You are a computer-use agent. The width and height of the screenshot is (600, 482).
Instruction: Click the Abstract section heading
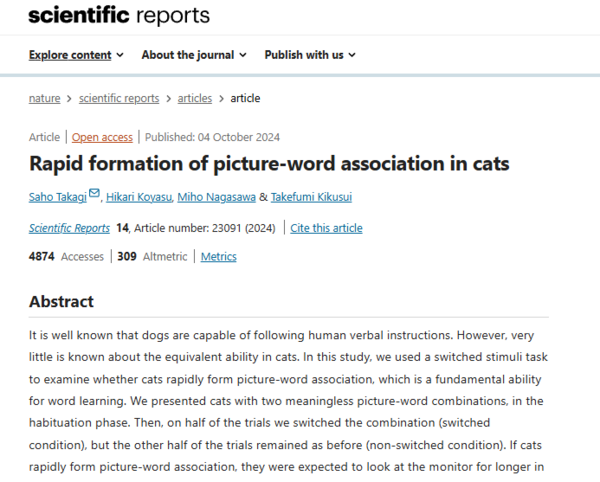[61, 301]
